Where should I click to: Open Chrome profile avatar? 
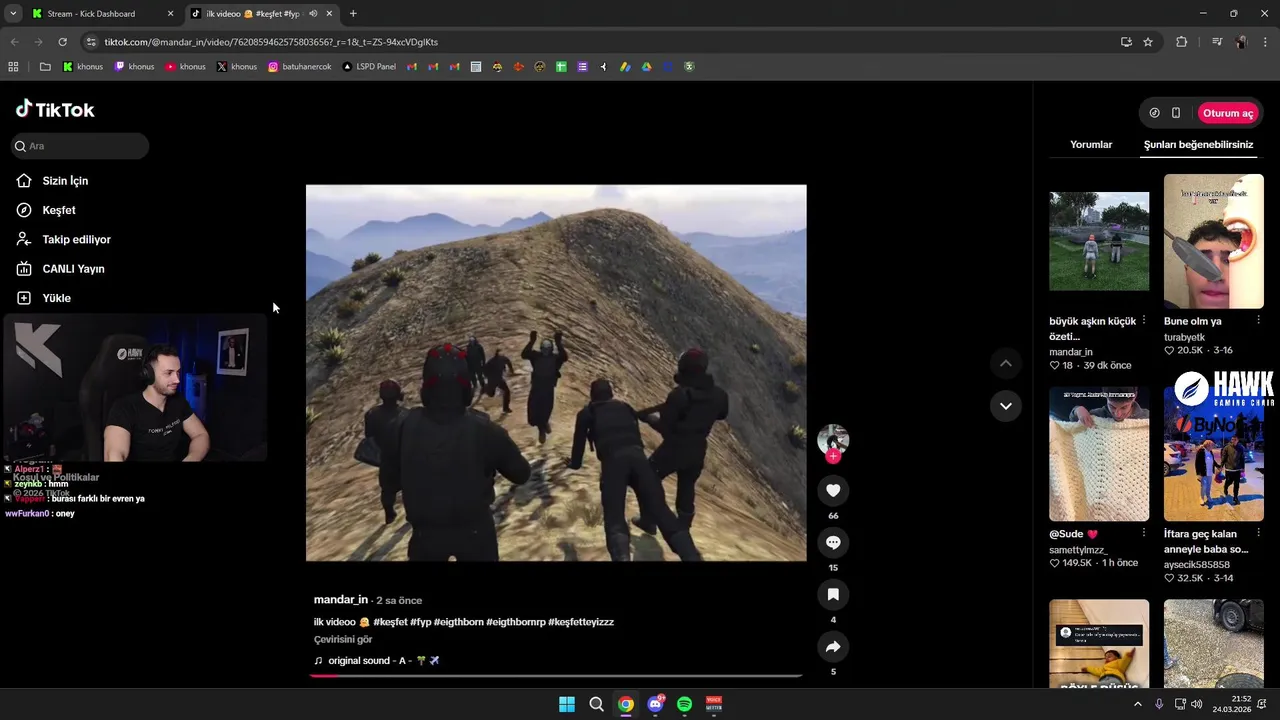[1241, 42]
